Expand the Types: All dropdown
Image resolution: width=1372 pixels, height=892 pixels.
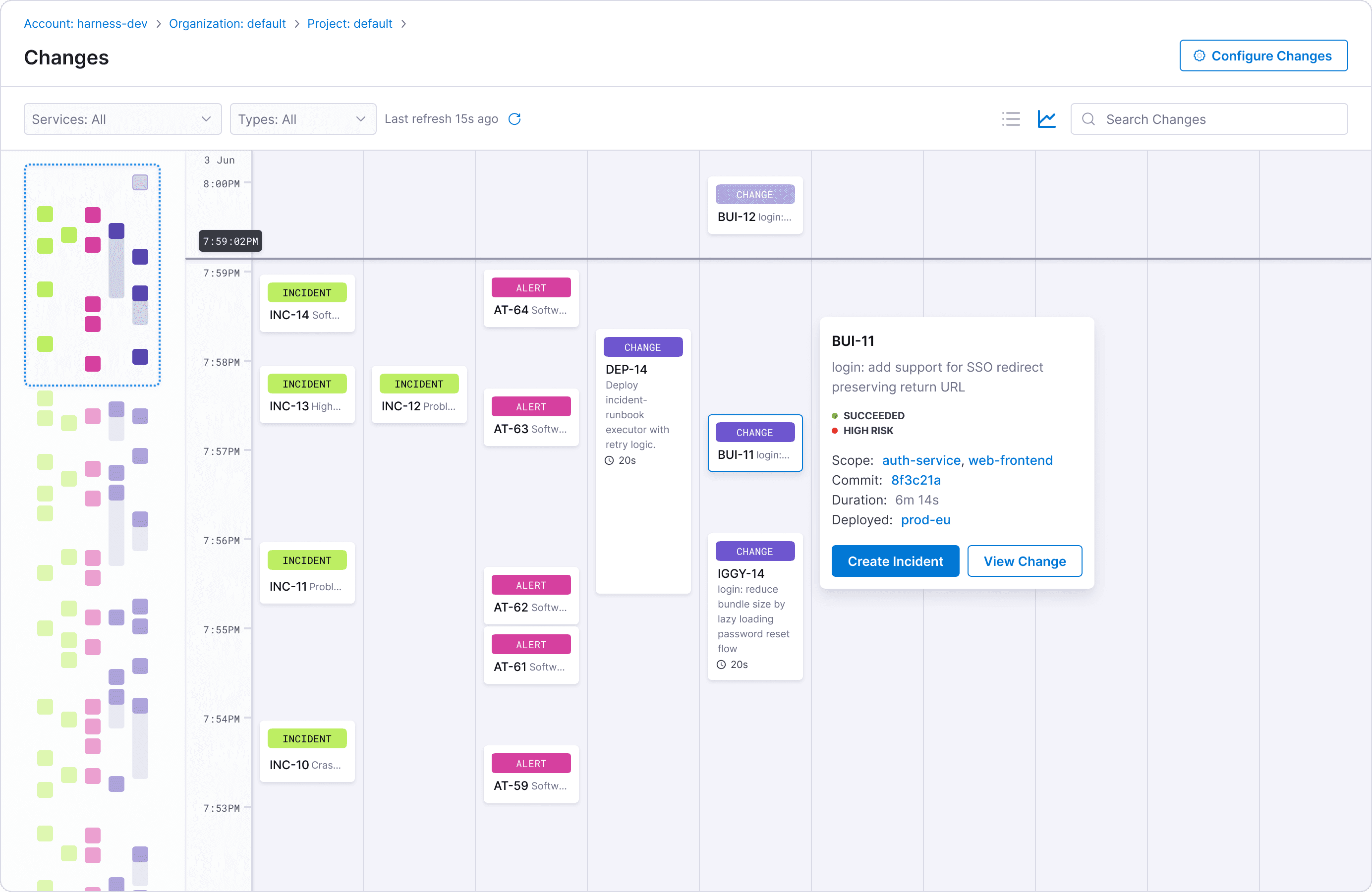pyautogui.click(x=303, y=119)
